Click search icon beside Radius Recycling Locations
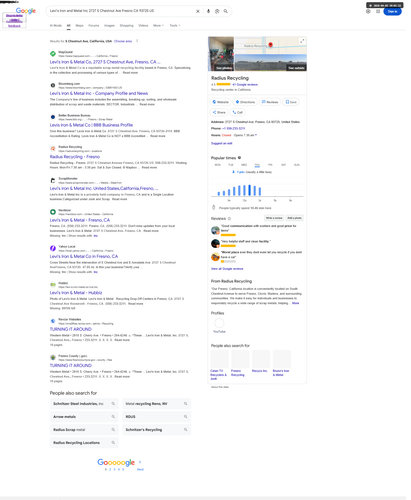 pos(113,443)
